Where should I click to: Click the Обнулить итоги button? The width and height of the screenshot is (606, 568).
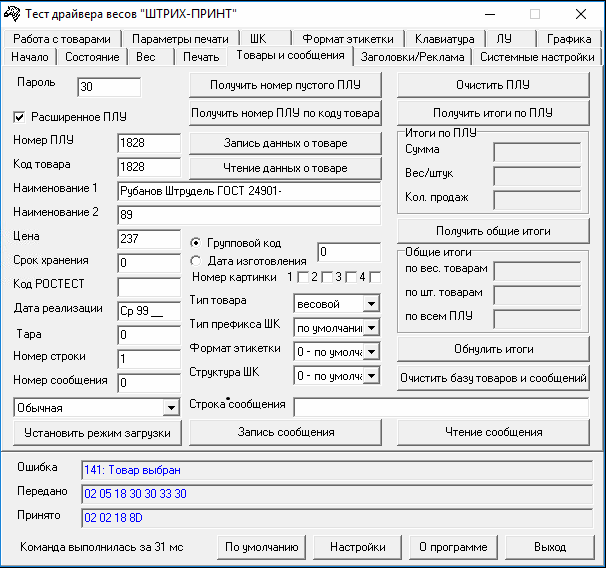[493, 349]
